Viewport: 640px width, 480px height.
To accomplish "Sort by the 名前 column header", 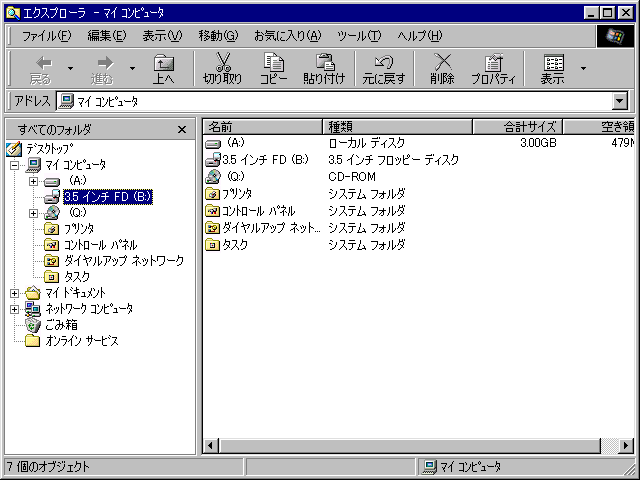I will (263, 127).
